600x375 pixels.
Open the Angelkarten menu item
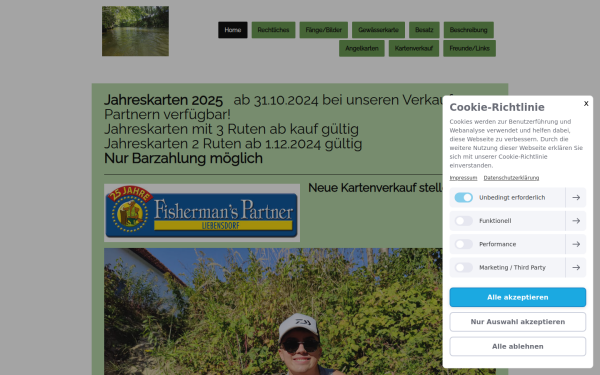tap(362, 48)
